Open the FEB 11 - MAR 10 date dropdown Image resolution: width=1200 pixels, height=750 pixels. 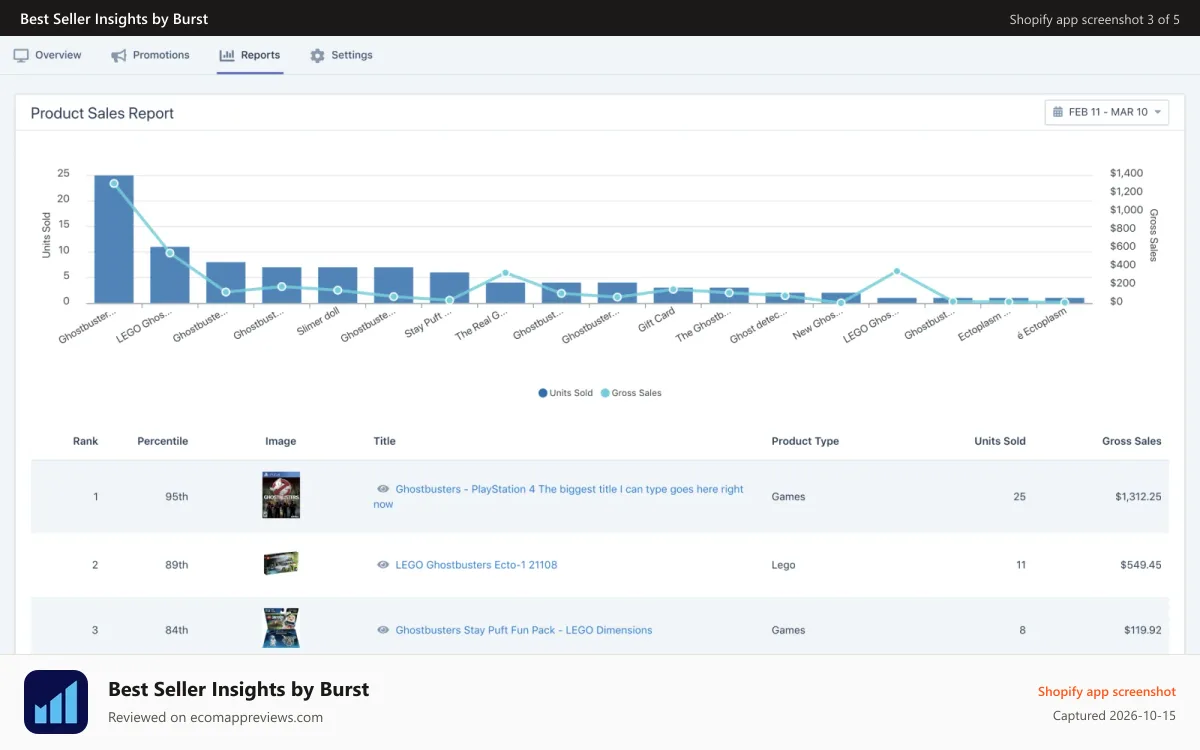pyautogui.click(x=1107, y=112)
